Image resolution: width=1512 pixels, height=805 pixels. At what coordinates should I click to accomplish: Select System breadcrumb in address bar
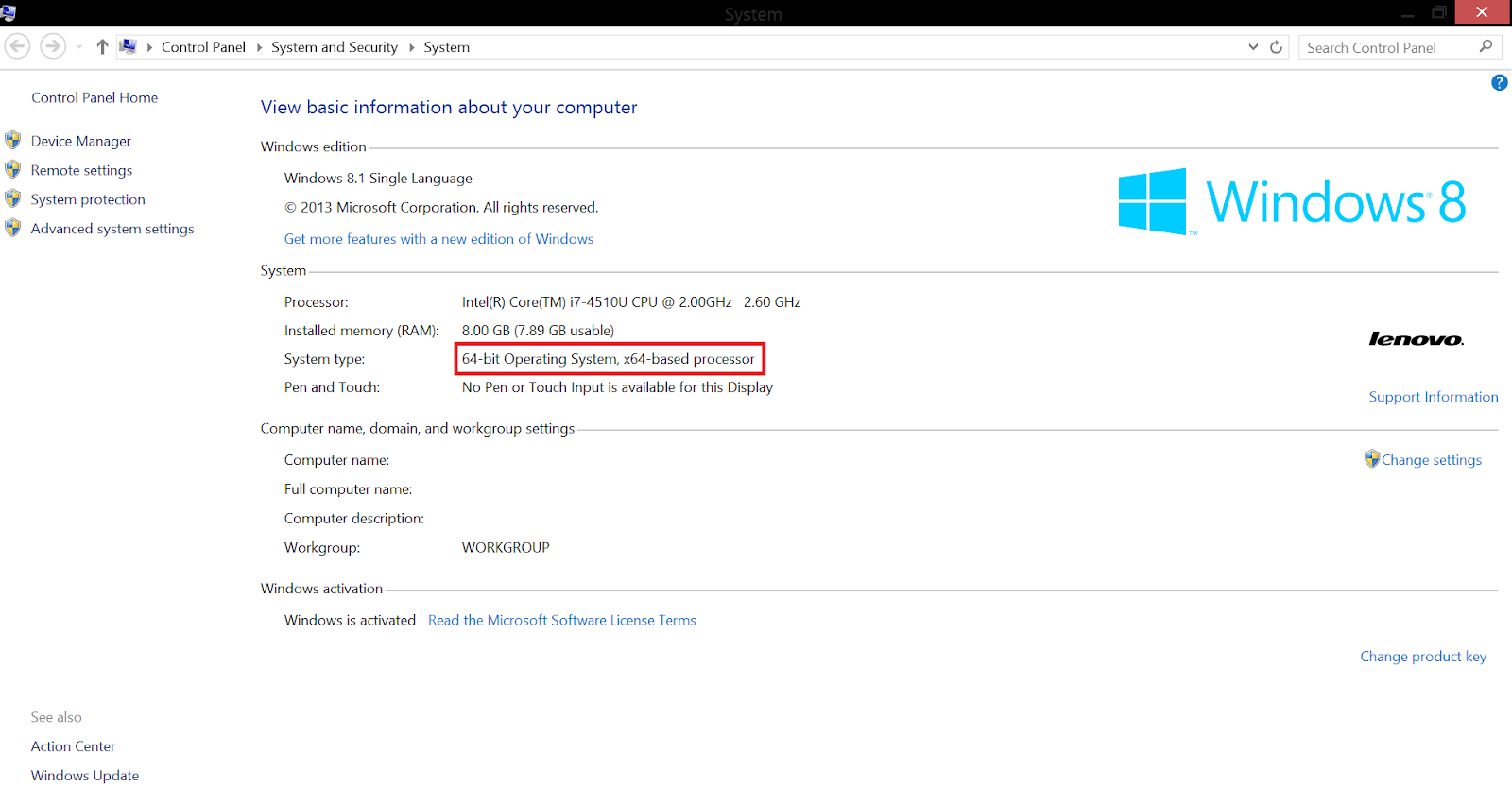(x=446, y=47)
